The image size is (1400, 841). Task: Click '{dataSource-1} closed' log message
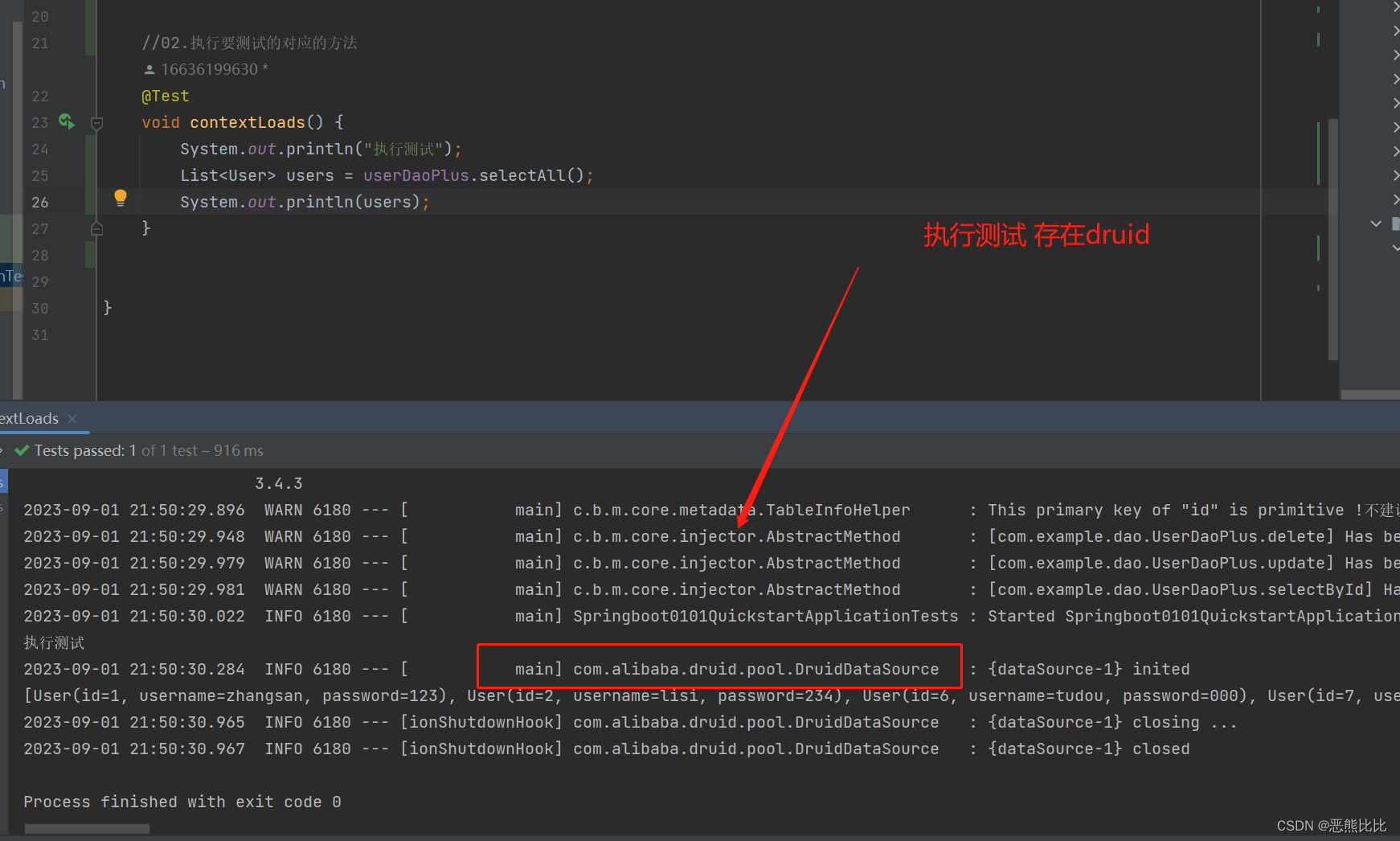[1089, 749]
